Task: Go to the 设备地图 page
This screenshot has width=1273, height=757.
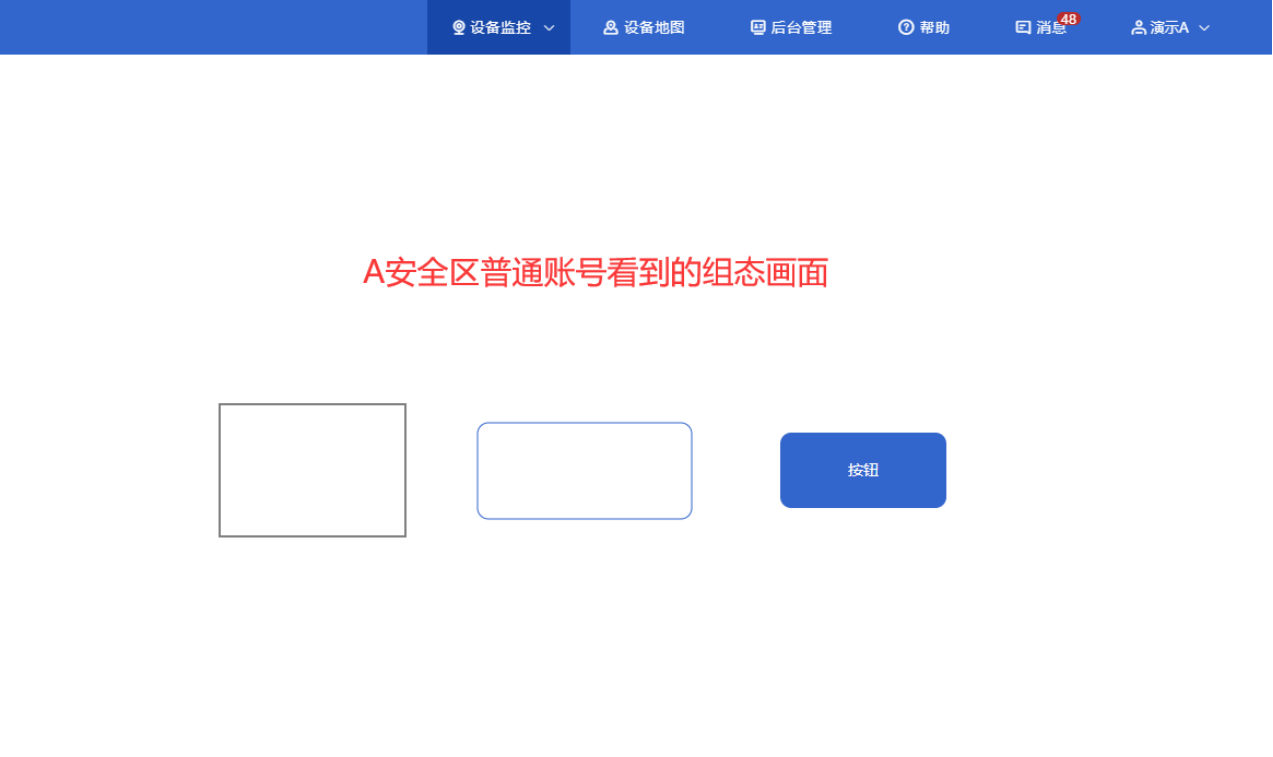Action: (x=654, y=28)
